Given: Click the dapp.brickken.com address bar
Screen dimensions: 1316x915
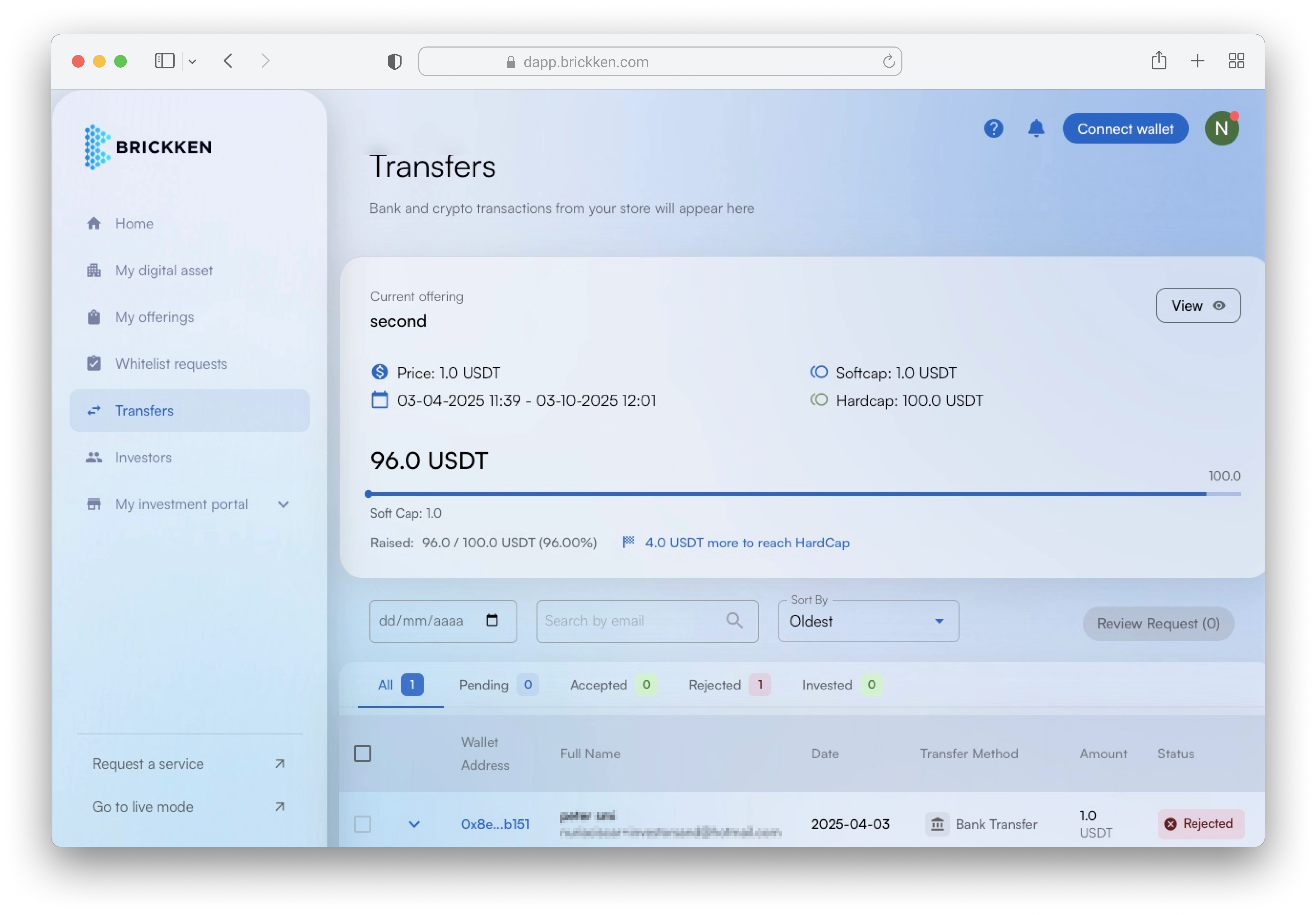Looking at the screenshot, I should 660,61.
